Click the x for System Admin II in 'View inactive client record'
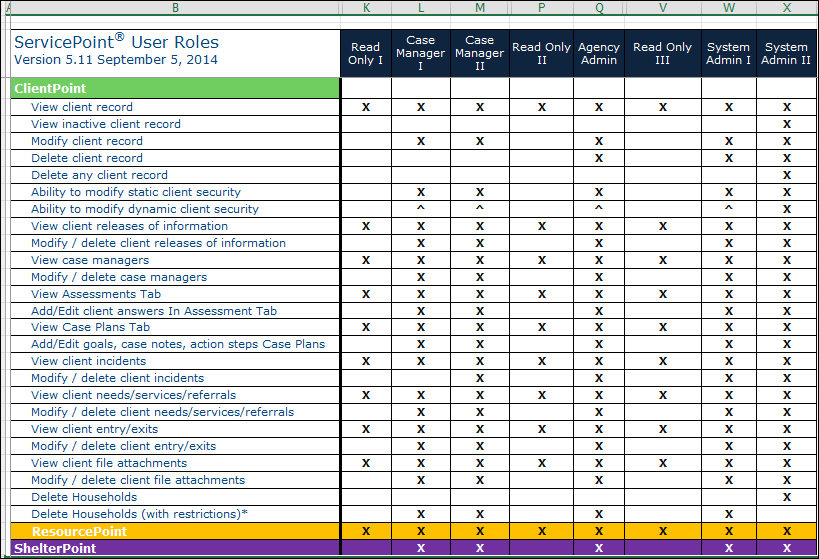819x559 pixels. point(787,124)
